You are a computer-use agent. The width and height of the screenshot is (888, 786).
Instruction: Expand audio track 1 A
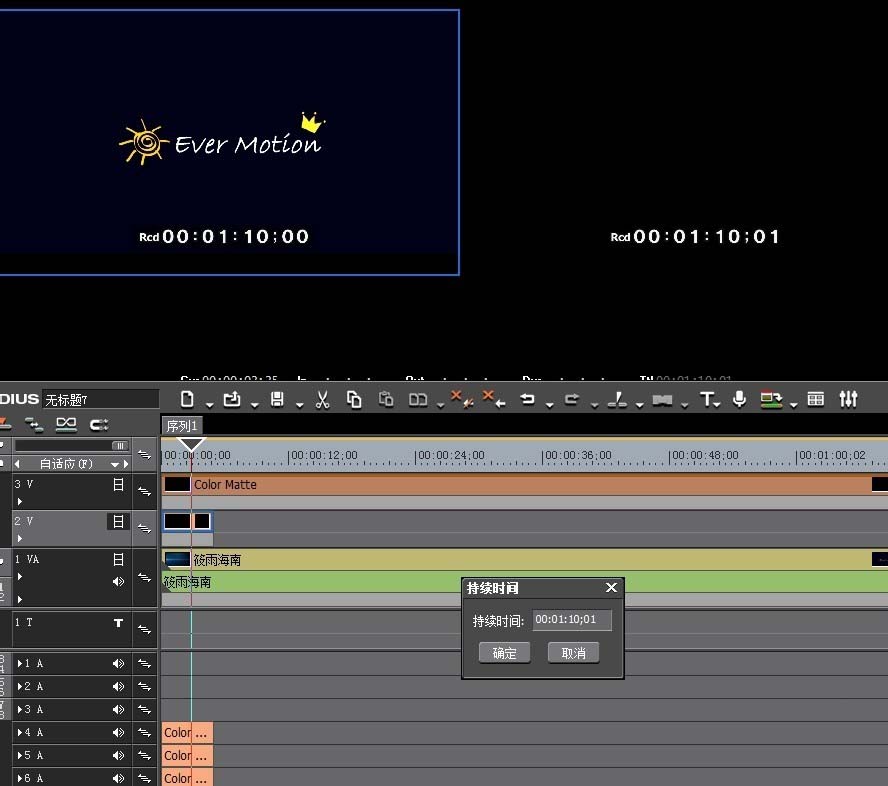(x=20, y=663)
